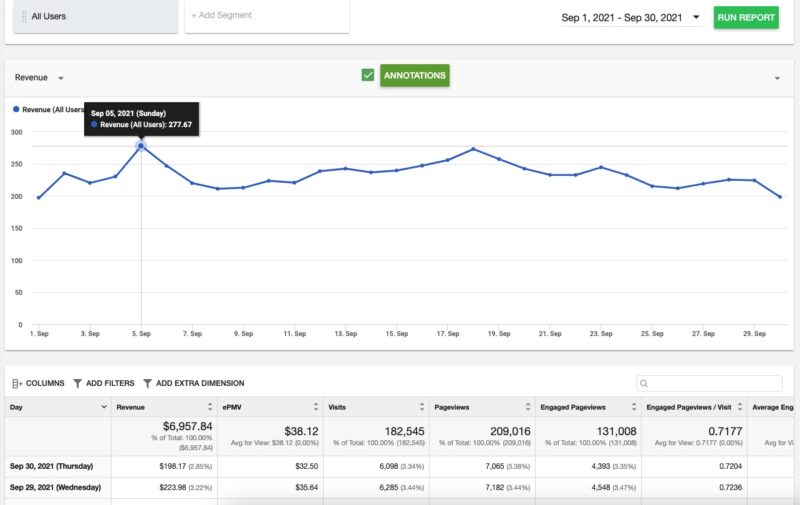Click the Engaged Pageviews column header
The width and height of the screenshot is (800, 505).
[582, 407]
